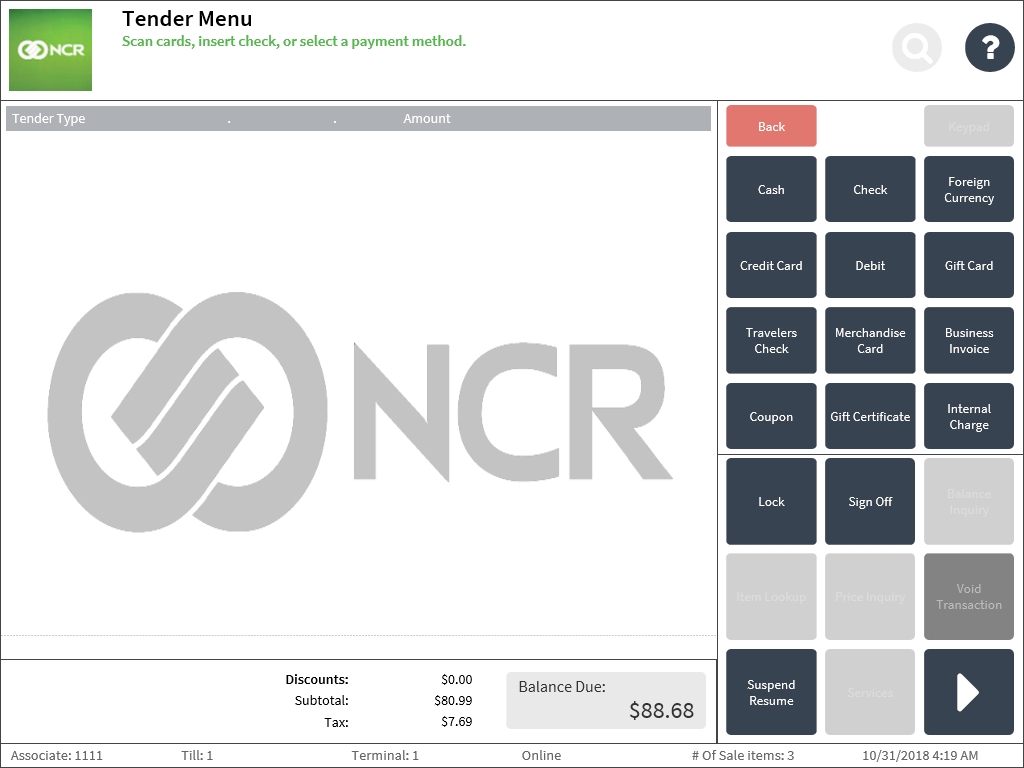1024x768 pixels.
Task: Select Gift Card tender
Action: click(x=968, y=265)
